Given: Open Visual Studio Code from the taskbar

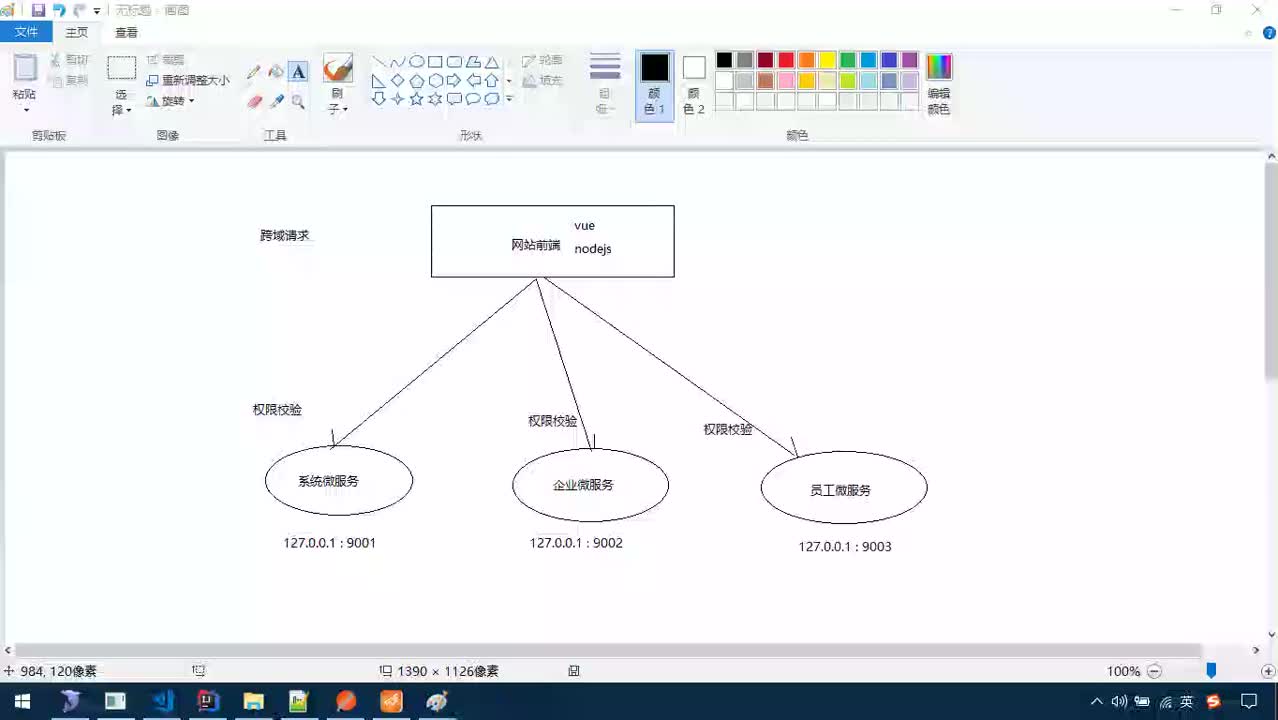Looking at the screenshot, I should point(162,701).
